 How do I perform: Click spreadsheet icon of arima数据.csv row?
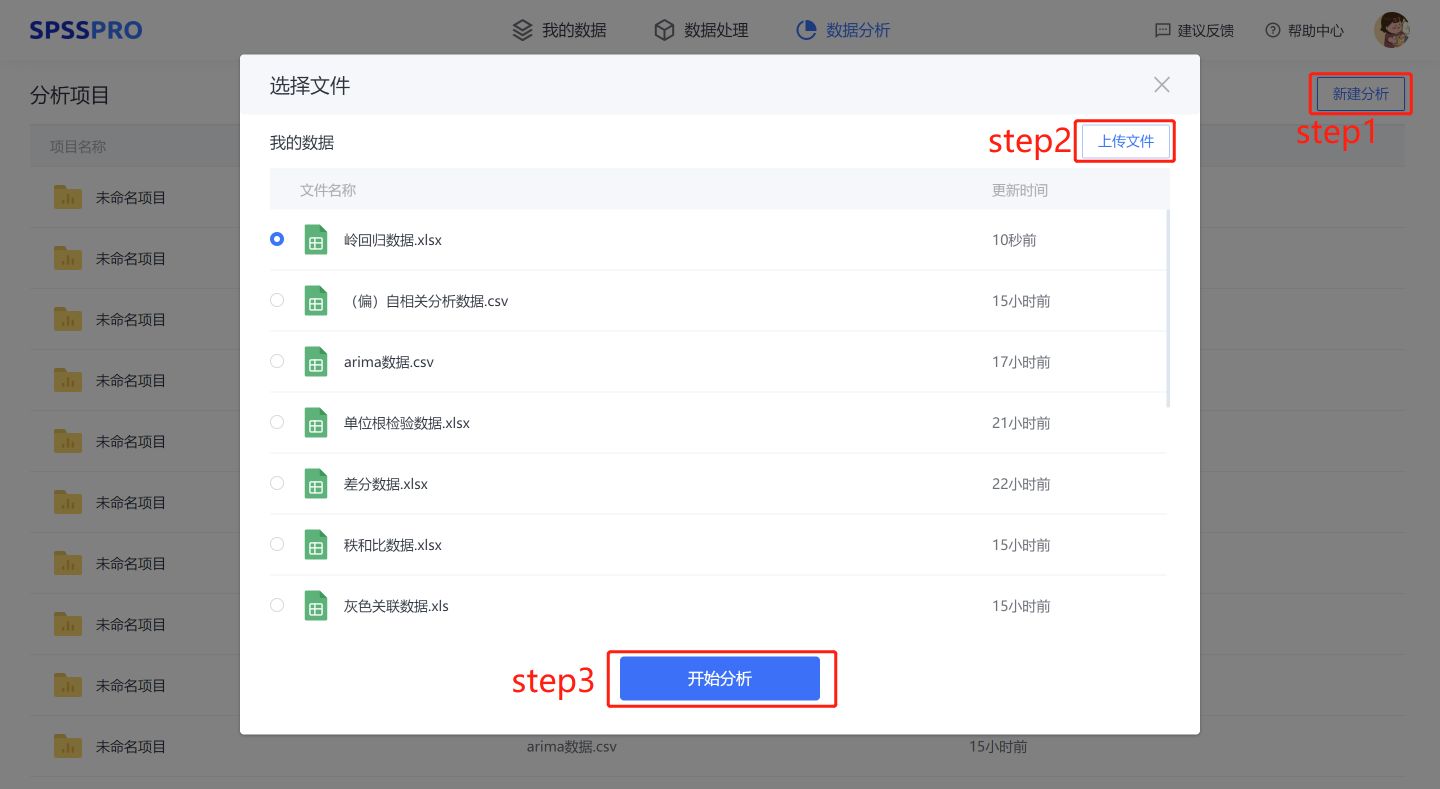pyautogui.click(x=316, y=362)
